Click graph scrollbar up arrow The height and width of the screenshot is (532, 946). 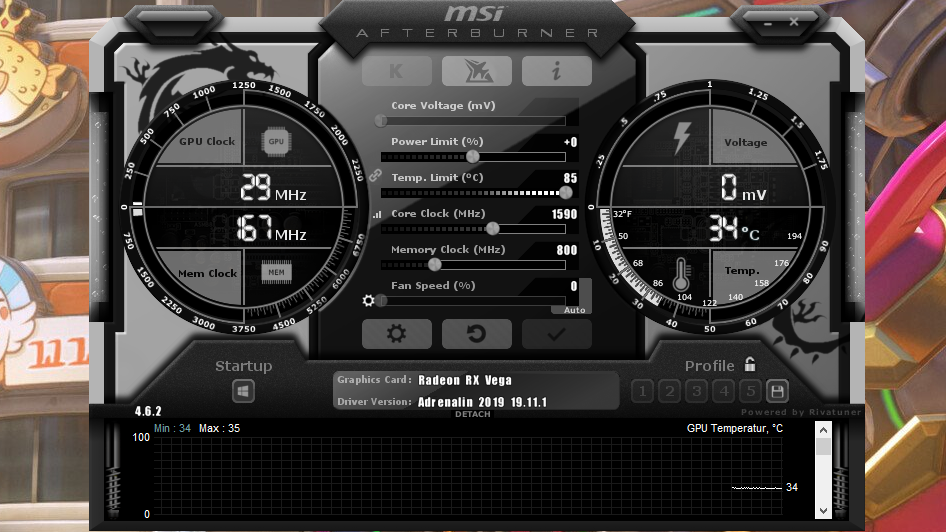click(x=824, y=430)
